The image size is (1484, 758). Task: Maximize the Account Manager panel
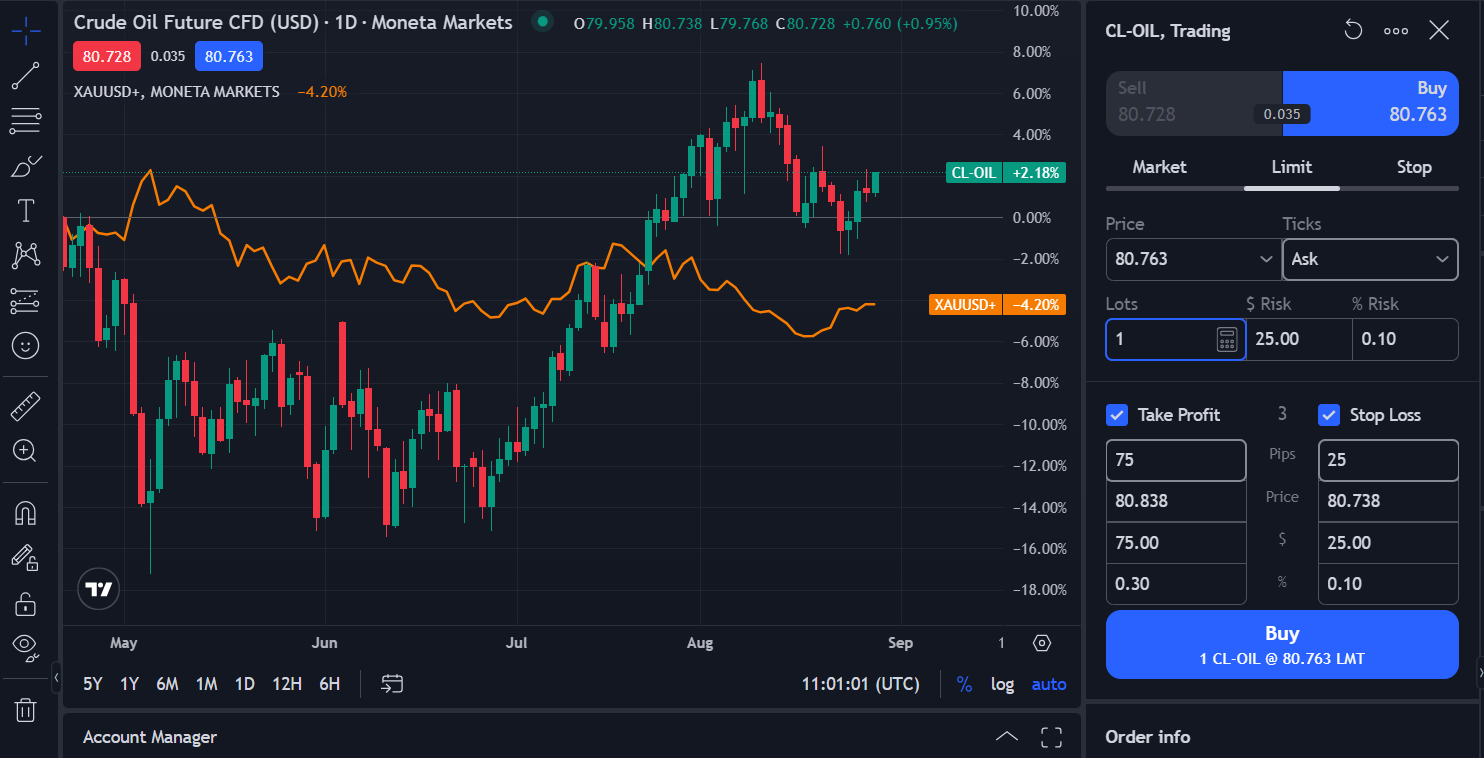(x=1051, y=737)
